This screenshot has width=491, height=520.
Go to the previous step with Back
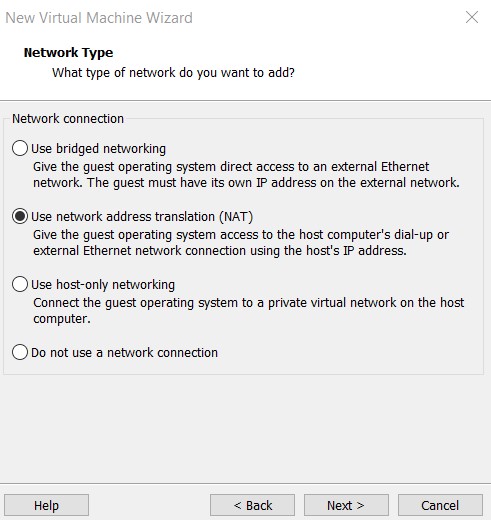[252, 505]
